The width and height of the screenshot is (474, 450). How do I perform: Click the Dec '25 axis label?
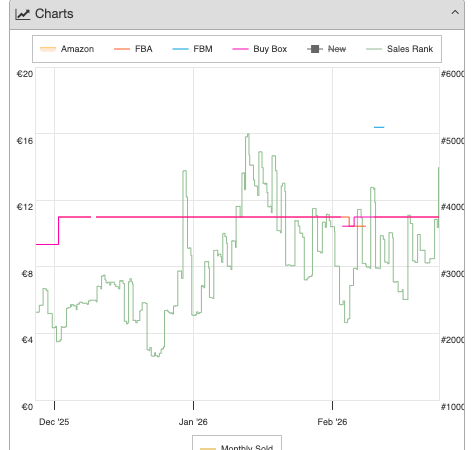coord(54,422)
